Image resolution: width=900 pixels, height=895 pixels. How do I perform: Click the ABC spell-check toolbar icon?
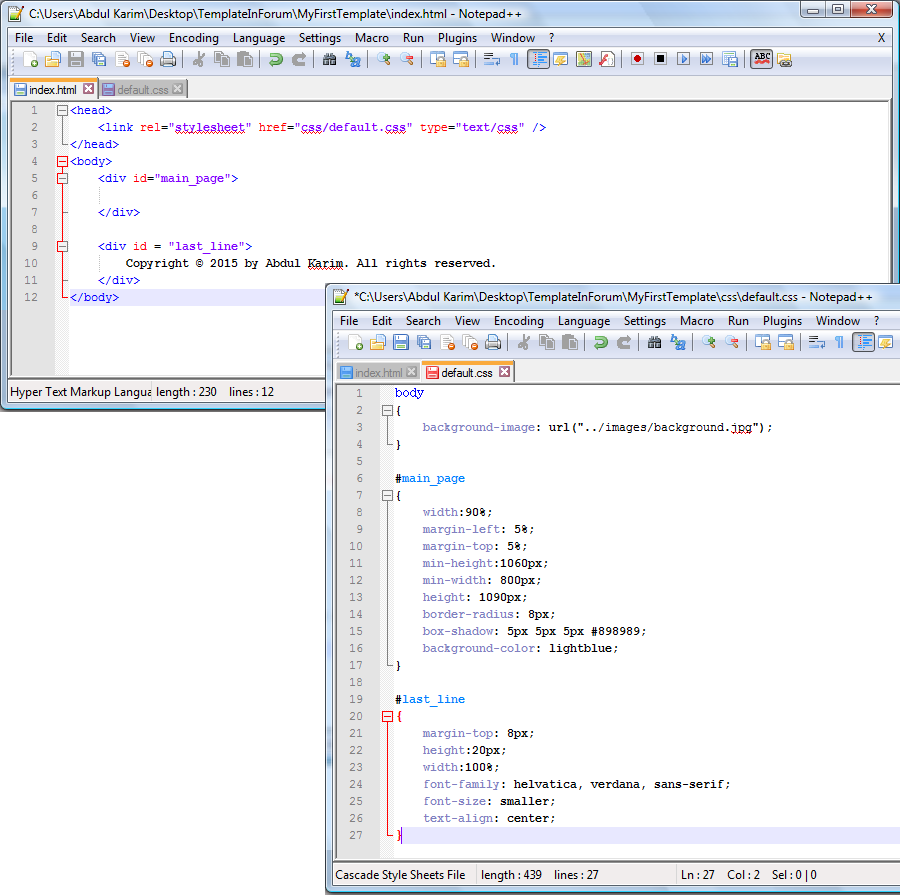(762, 59)
